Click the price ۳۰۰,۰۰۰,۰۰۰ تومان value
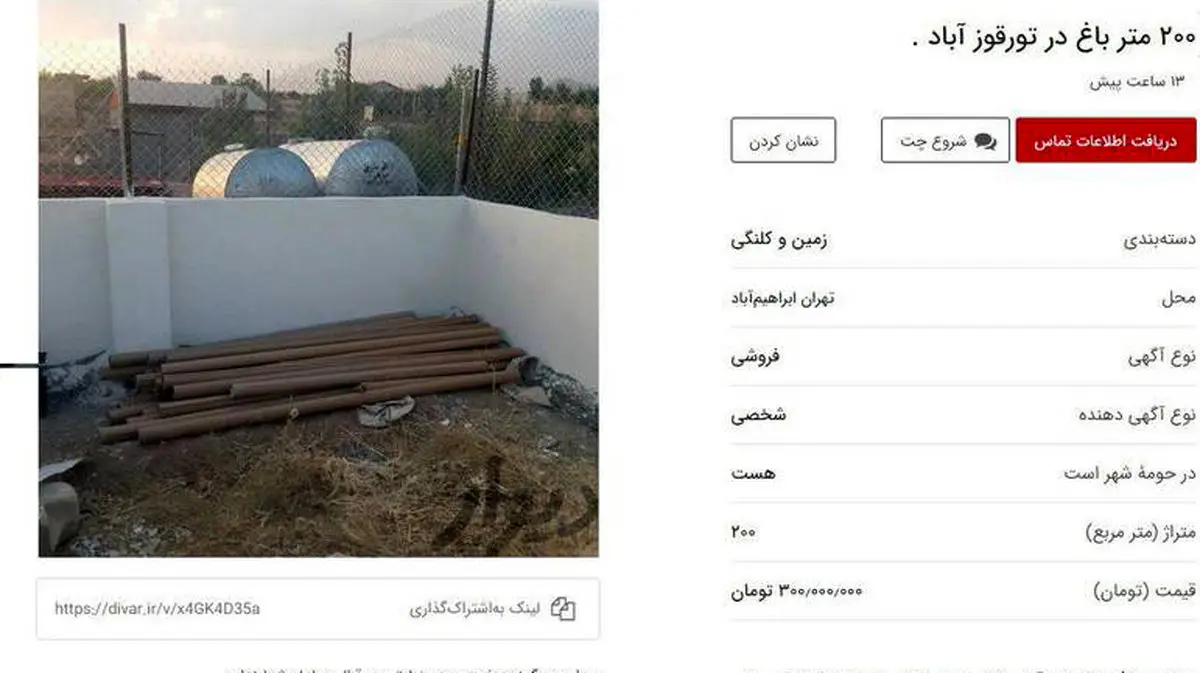 [x=796, y=591]
